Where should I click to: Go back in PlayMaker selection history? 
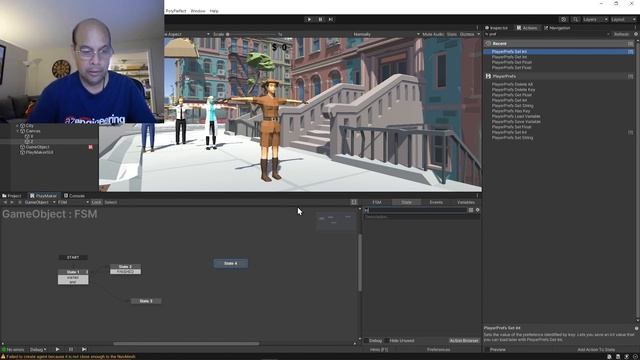tap(5, 202)
